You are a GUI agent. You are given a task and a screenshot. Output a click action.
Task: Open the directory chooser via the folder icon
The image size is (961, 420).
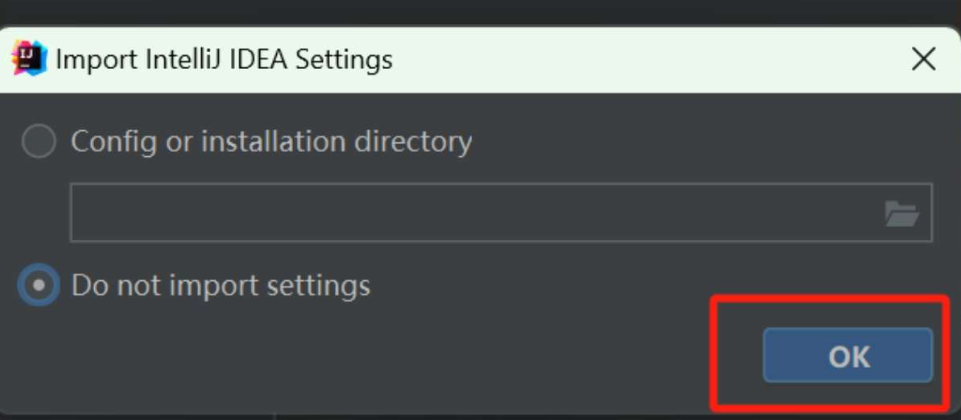pyautogui.click(x=901, y=213)
